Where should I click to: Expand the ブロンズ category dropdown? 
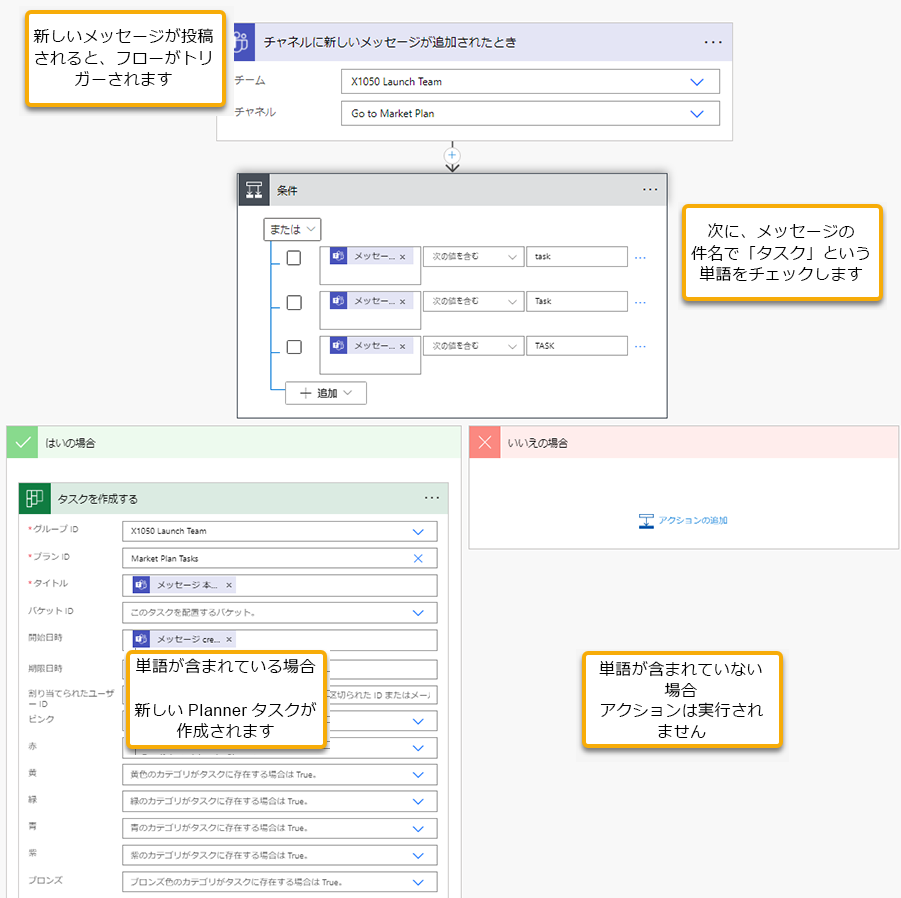pyautogui.click(x=418, y=882)
